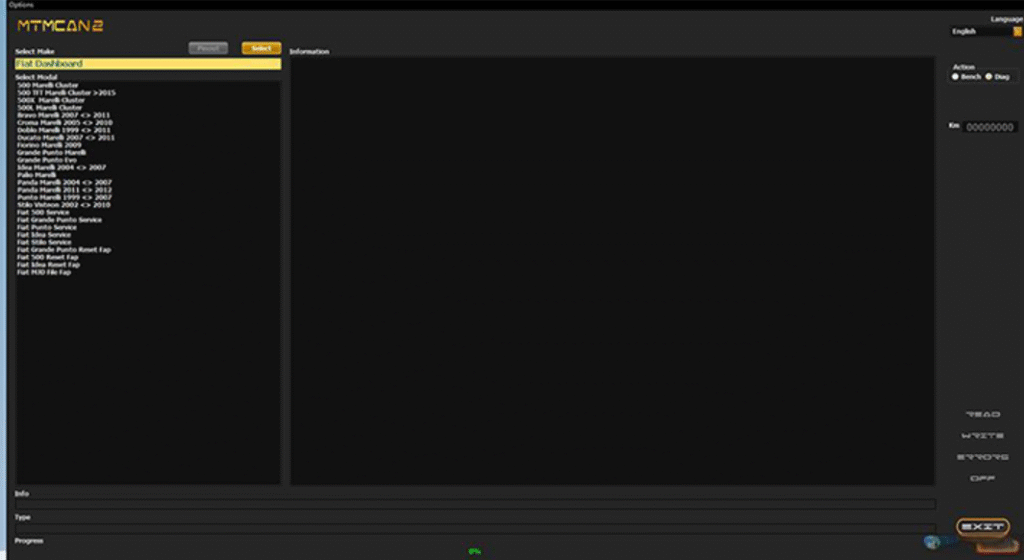Select model "Idea Marelli 2004 <> 2007"
This screenshot has width=1024, height=560.
61,168
